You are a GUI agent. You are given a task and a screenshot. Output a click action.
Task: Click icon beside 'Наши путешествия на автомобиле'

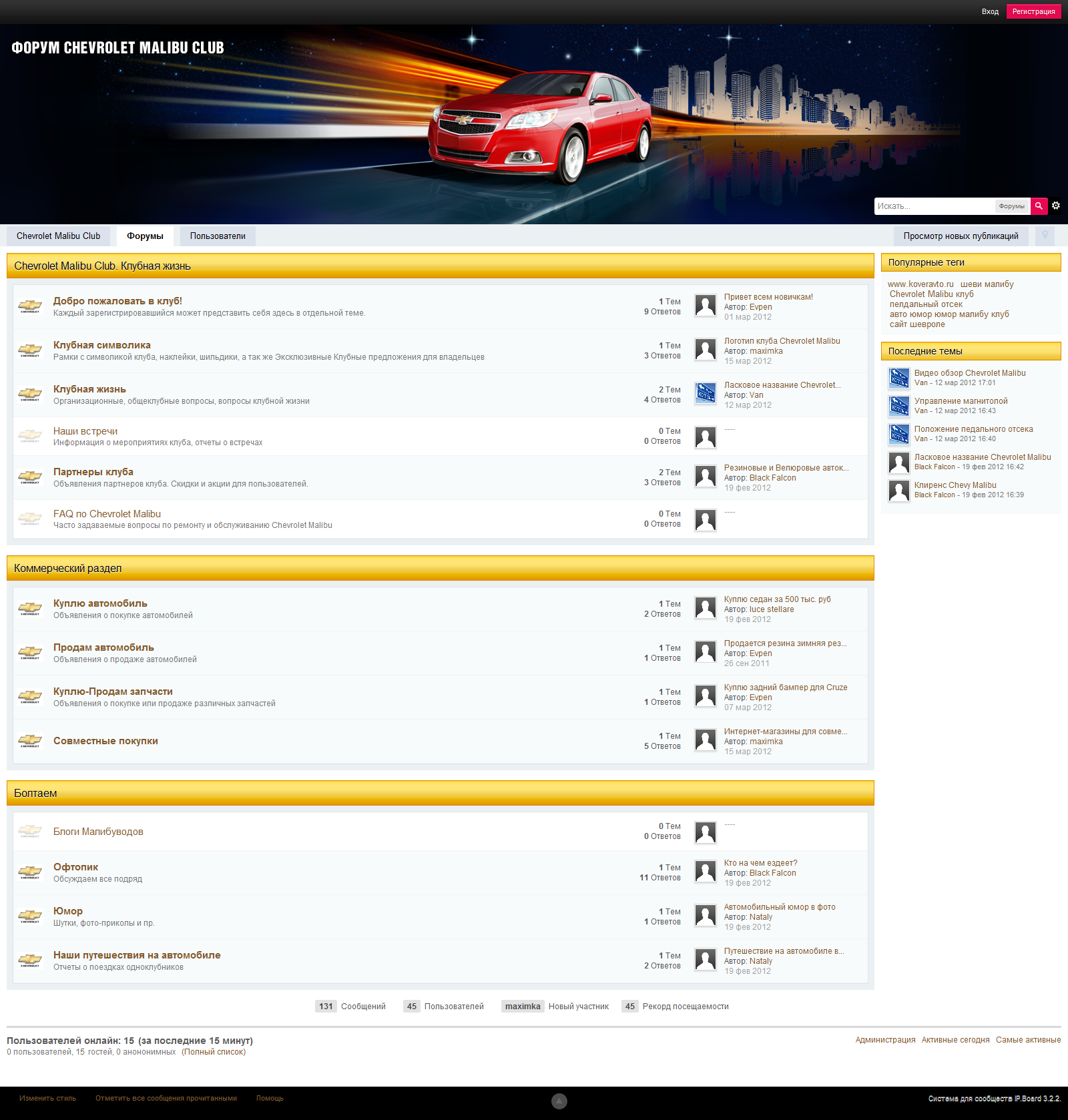tap(30, 960)
